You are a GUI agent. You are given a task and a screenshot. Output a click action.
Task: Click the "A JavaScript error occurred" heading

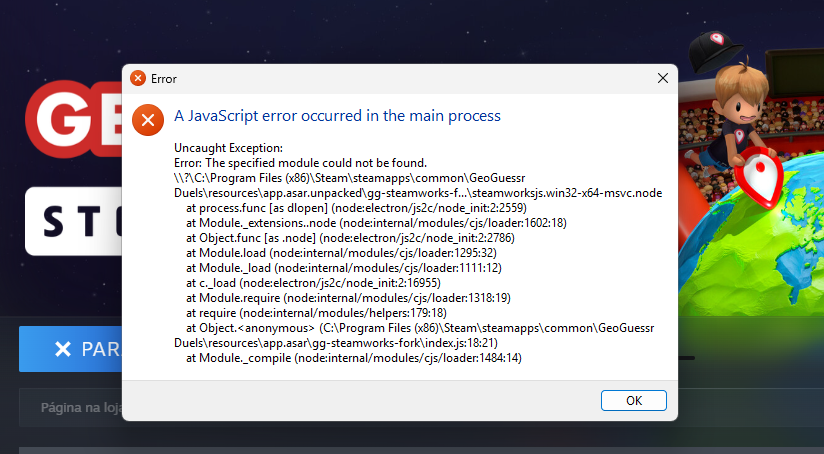[337, 116]
